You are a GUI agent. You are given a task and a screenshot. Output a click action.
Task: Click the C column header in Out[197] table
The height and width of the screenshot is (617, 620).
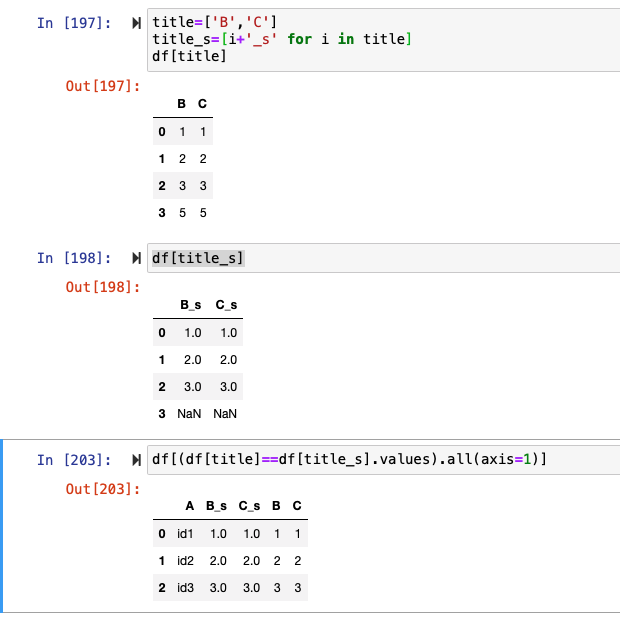202,104
